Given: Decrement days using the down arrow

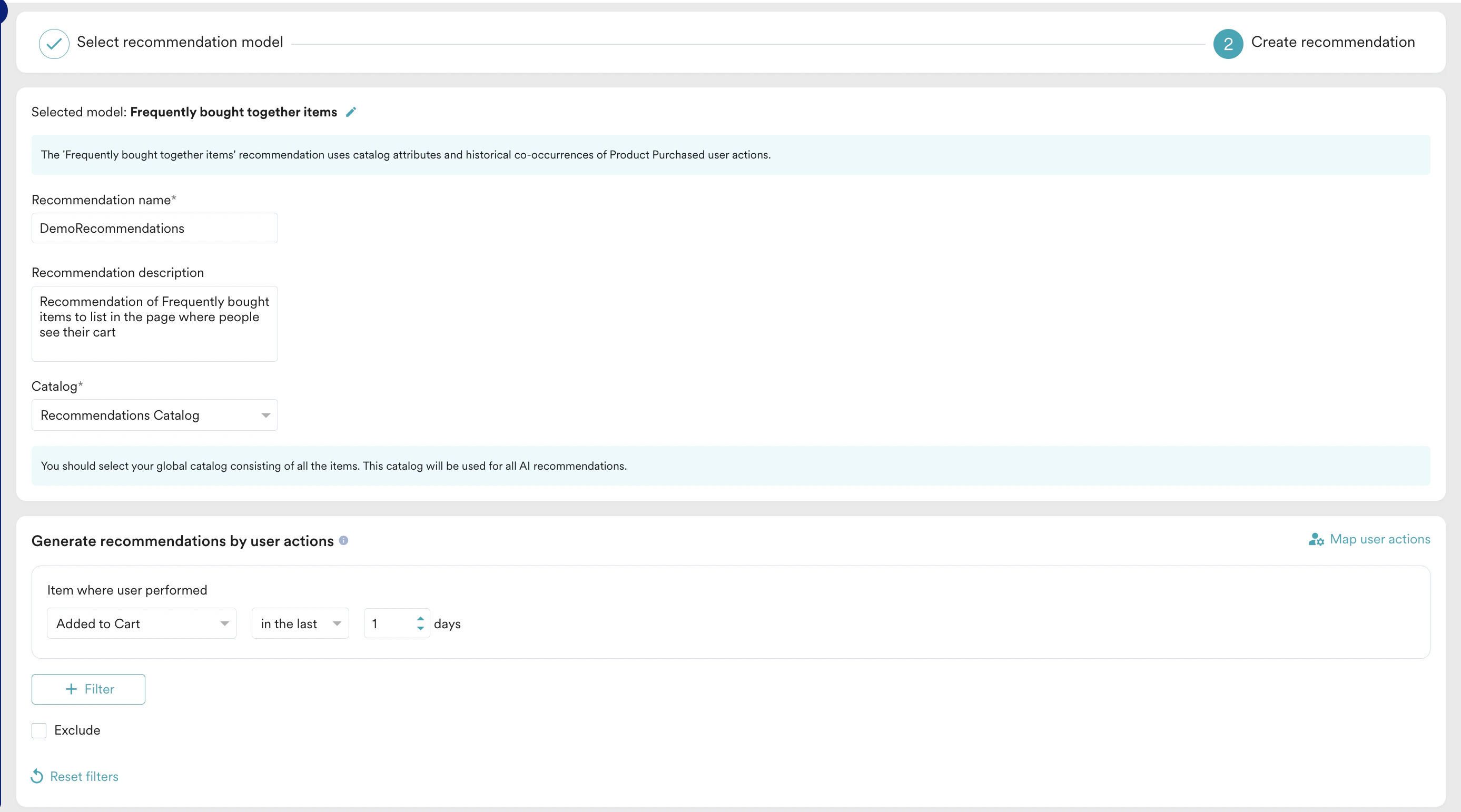Looking at the screenshot, I should (420, 628).
